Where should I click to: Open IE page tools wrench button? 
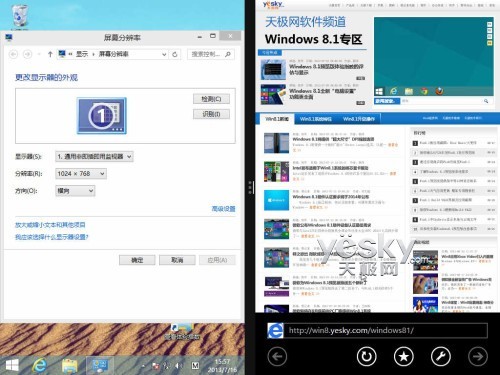(441, 357)
